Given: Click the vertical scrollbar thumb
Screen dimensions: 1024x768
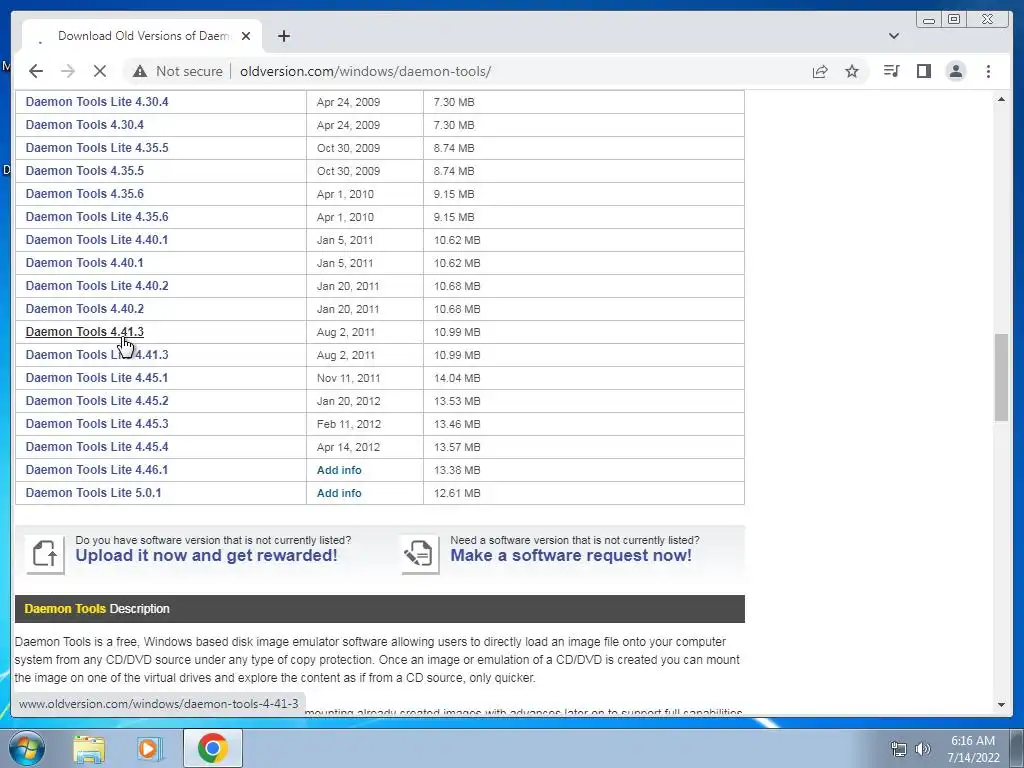Looking at the screenshot, I should [x=1001, y=377].
